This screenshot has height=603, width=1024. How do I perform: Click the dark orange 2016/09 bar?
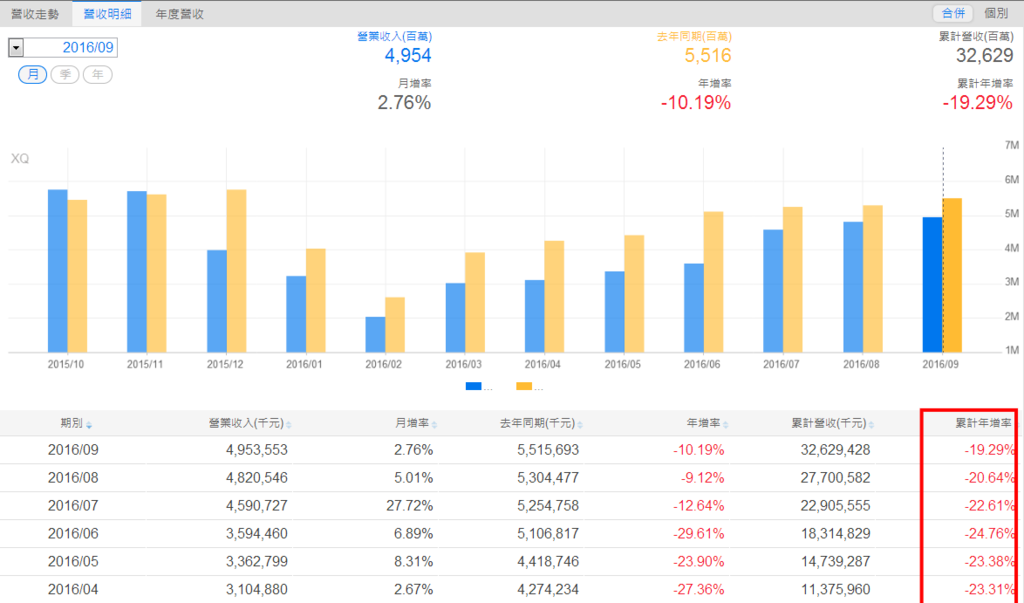[952, 275]
